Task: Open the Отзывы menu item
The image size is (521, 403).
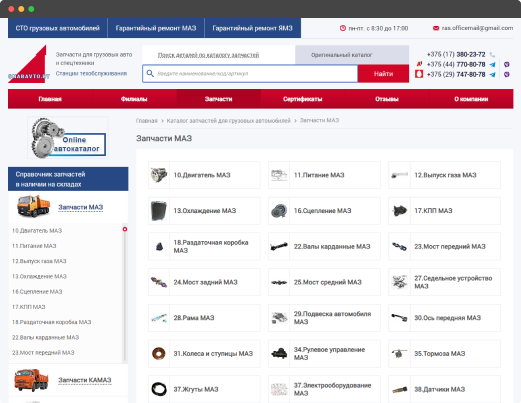Action: click(x=387, y=99)
